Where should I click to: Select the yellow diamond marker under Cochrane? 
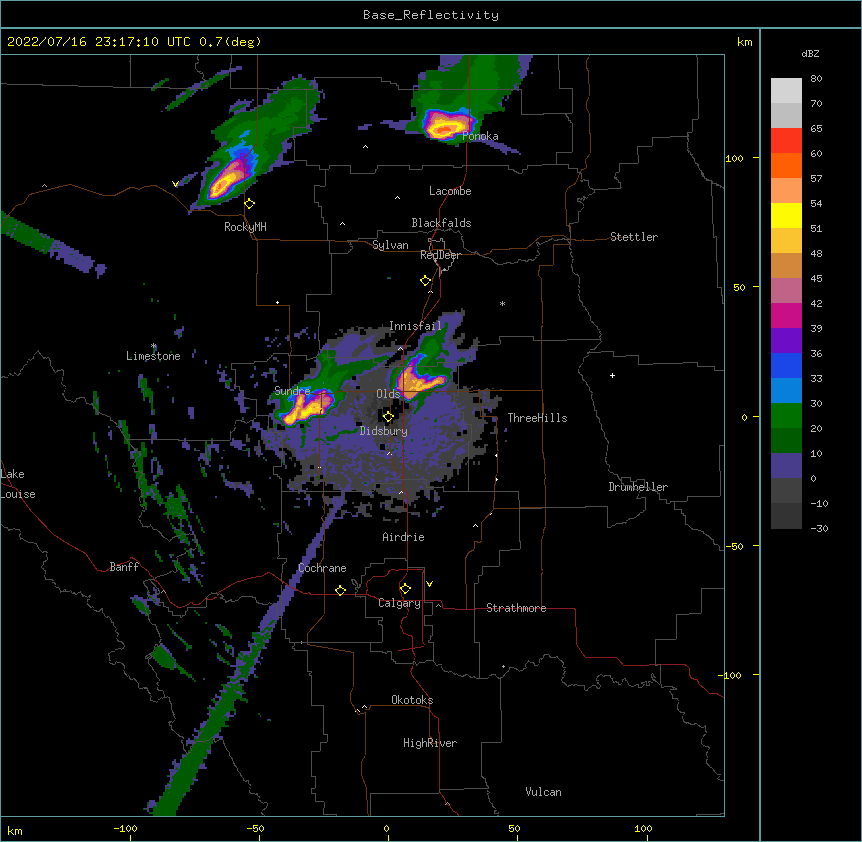[340, 590]
